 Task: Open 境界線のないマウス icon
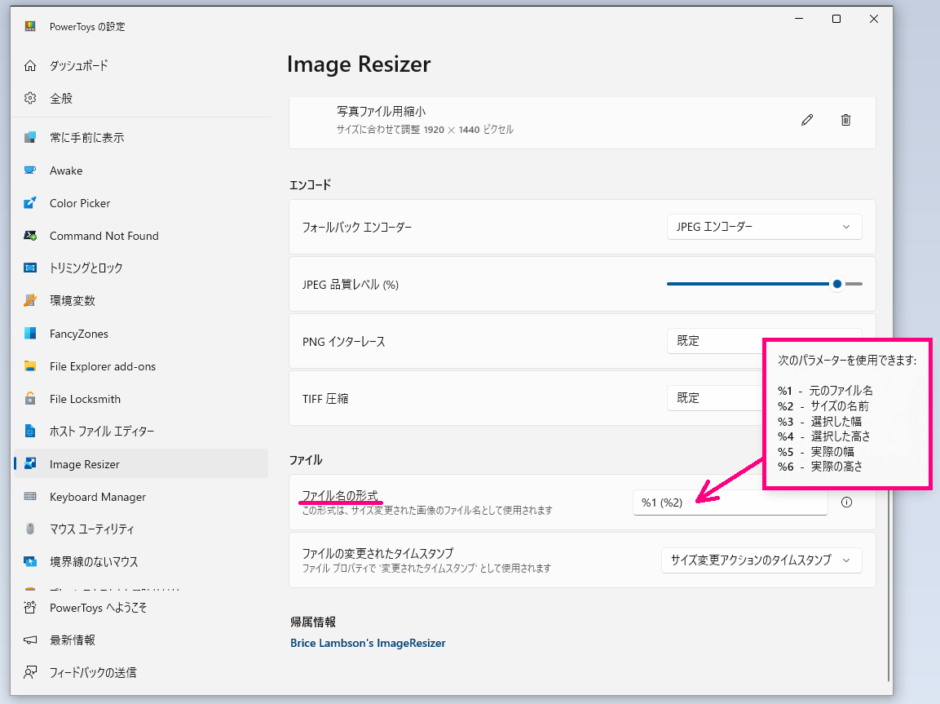[x=30, y=561]
